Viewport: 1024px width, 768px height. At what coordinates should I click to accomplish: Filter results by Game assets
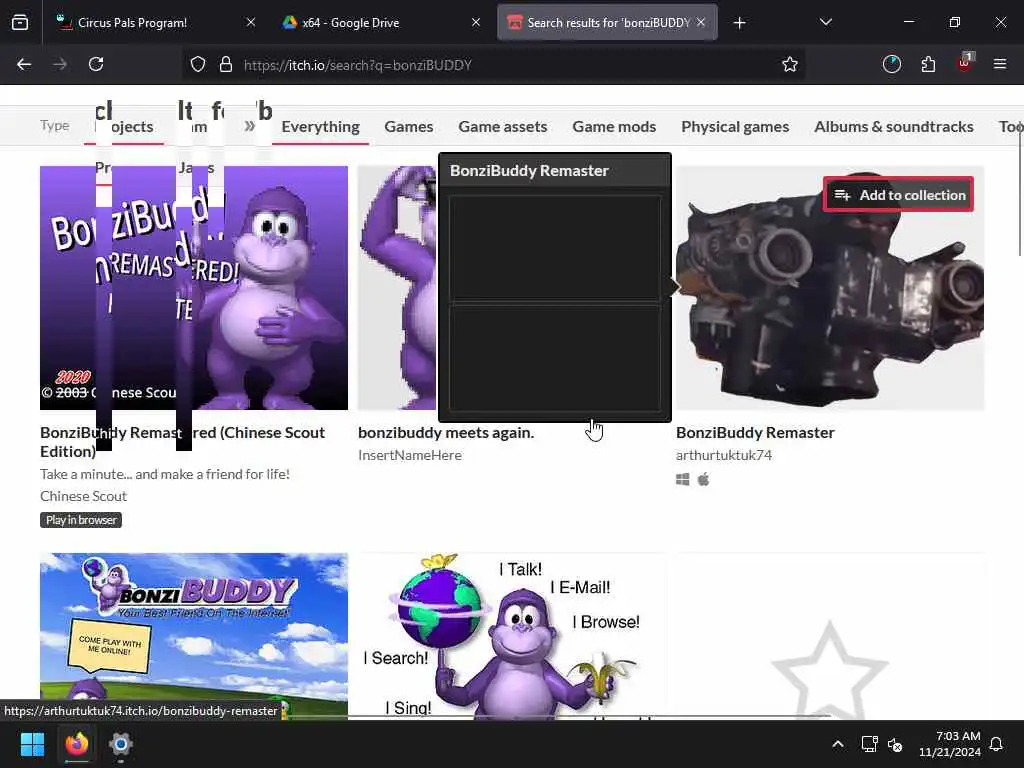click(503, 127)
